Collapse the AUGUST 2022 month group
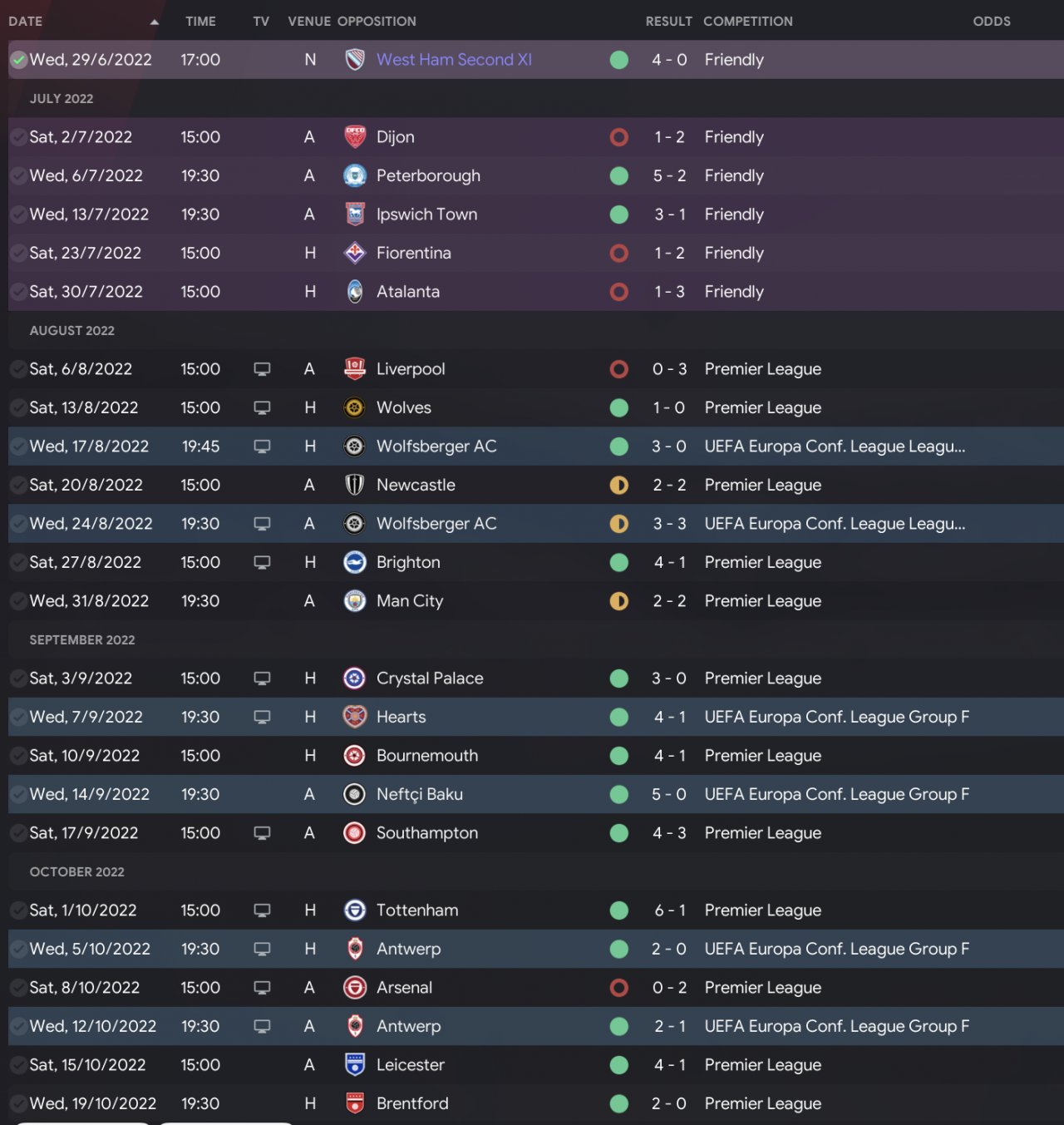This screenshot has height=1125, width=1064. [x=72, y=331]
